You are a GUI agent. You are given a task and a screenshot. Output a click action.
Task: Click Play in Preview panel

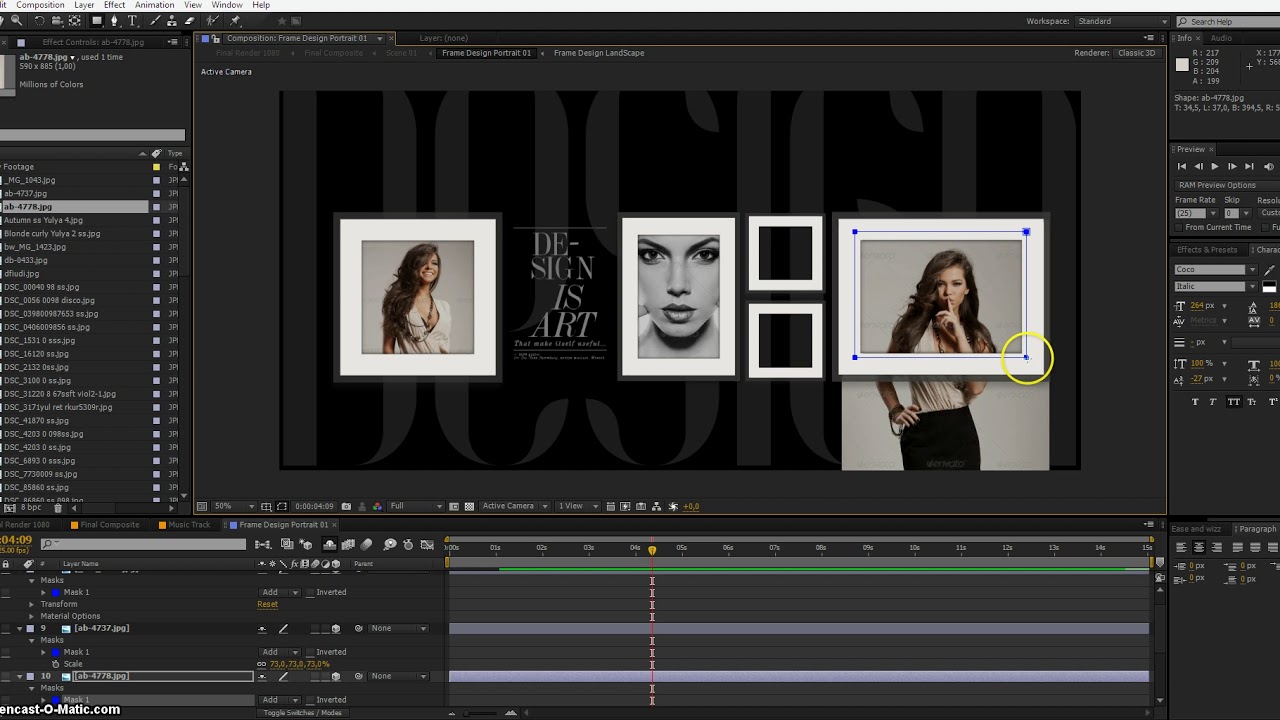[x=1215, y=166]
